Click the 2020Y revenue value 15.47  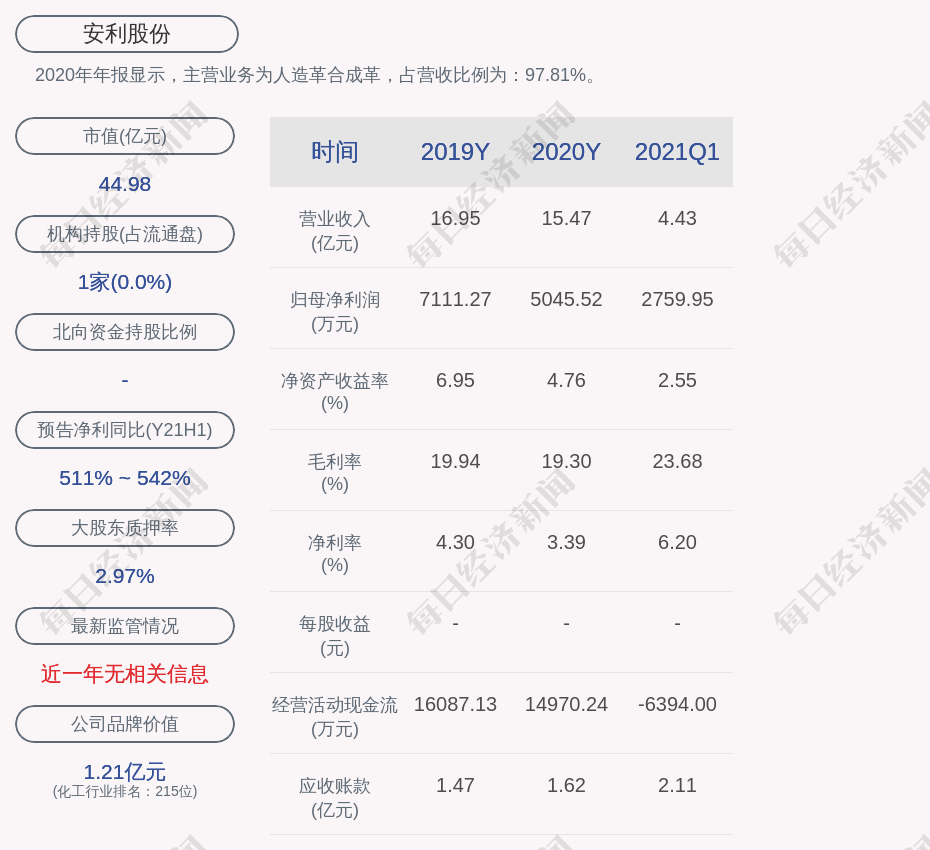(x=566, y=218)
